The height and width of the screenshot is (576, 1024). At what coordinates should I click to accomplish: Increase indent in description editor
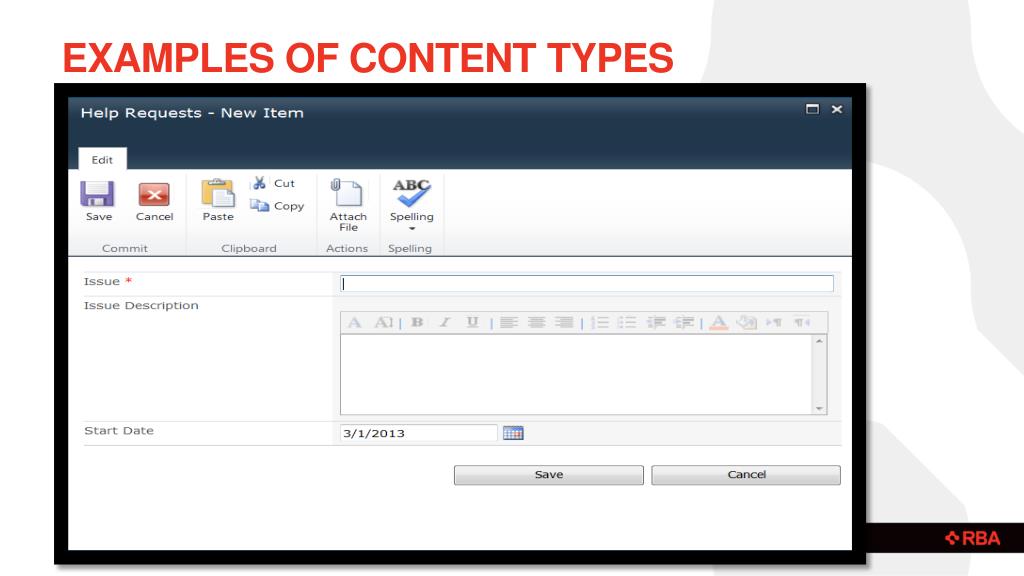[x=684, y=322]
